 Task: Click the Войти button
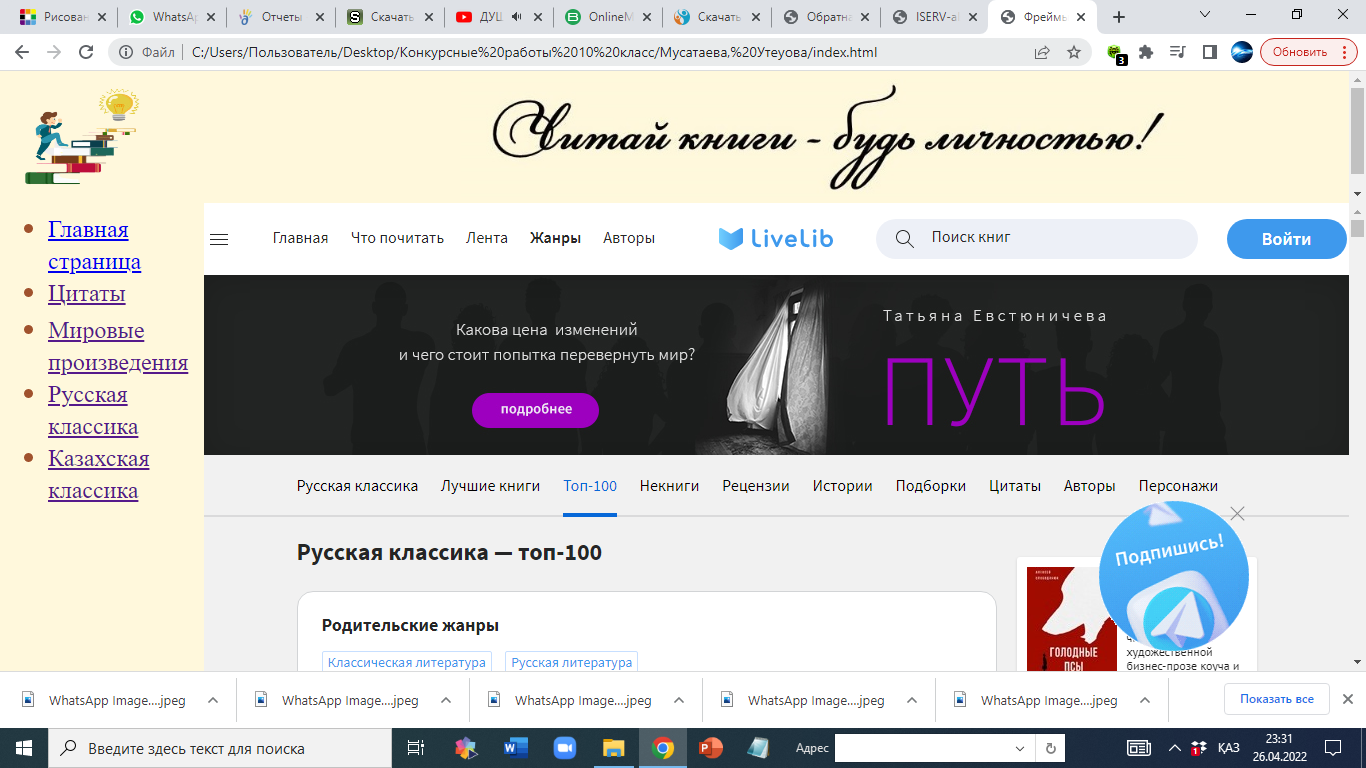tap(1287, 239)
